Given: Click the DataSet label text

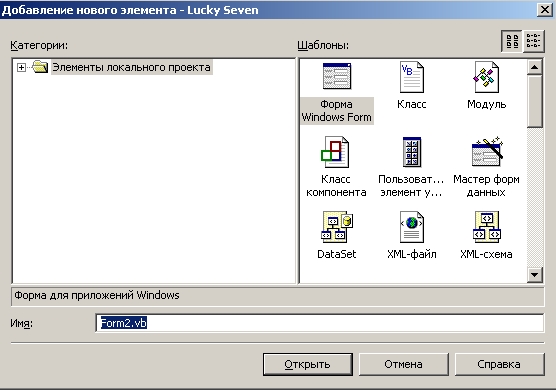Looking at the screenshot, I should pos(337,254).
